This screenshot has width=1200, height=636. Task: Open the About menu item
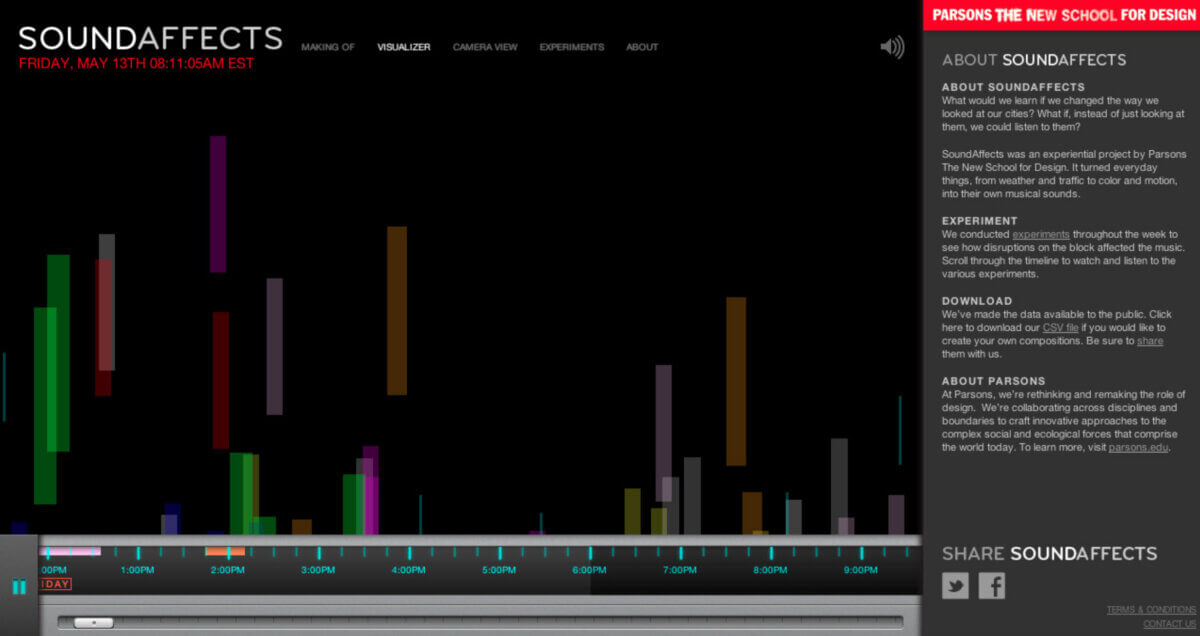click(x=642, y=47)
